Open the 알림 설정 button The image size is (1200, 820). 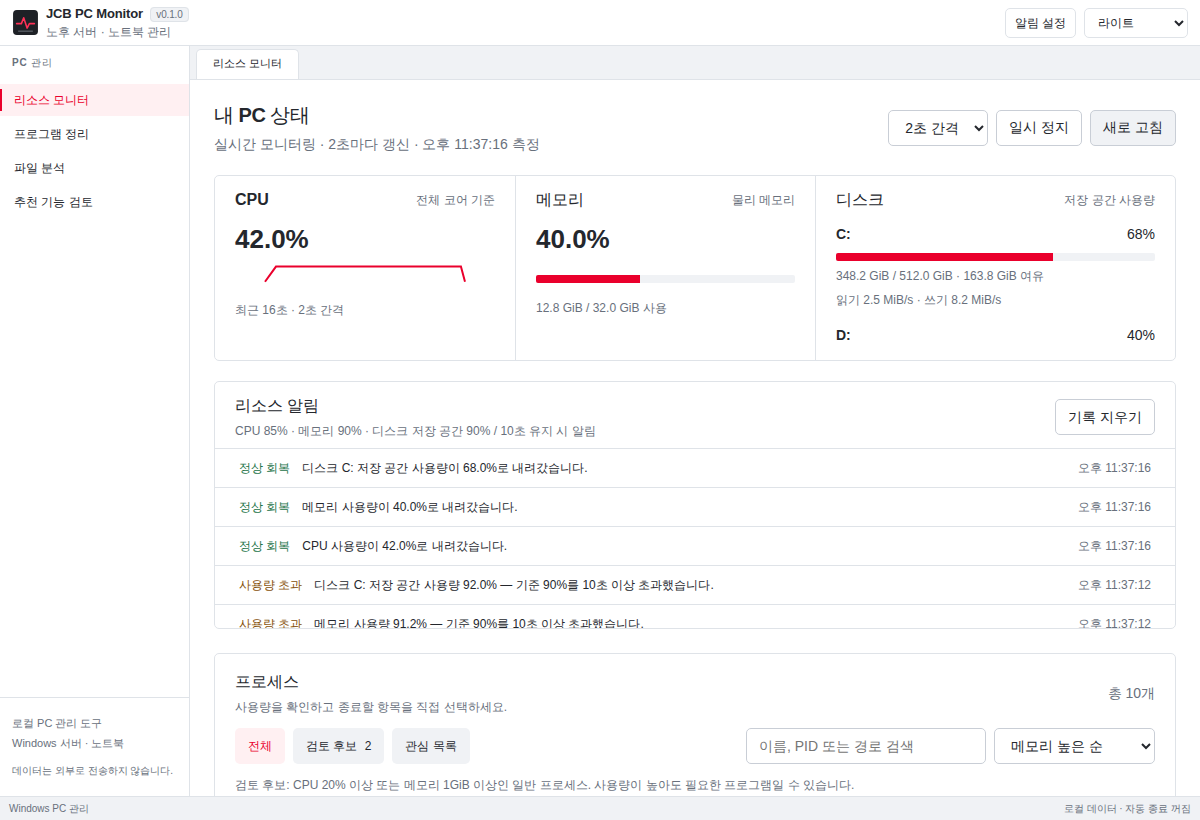1040,23
